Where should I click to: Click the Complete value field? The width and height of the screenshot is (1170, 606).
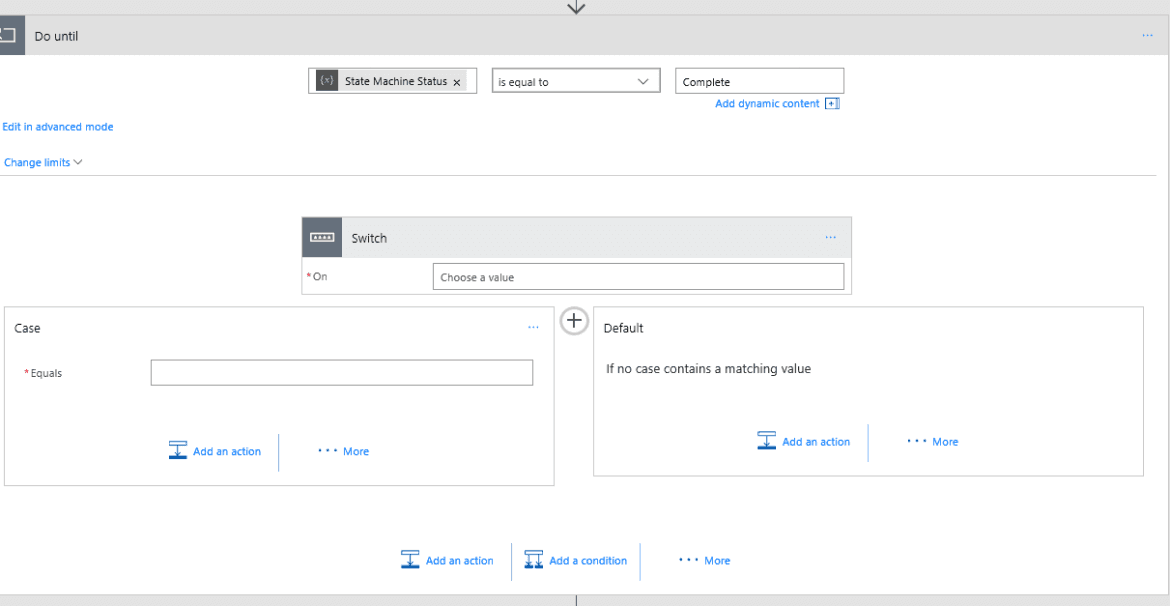(759, 80)
